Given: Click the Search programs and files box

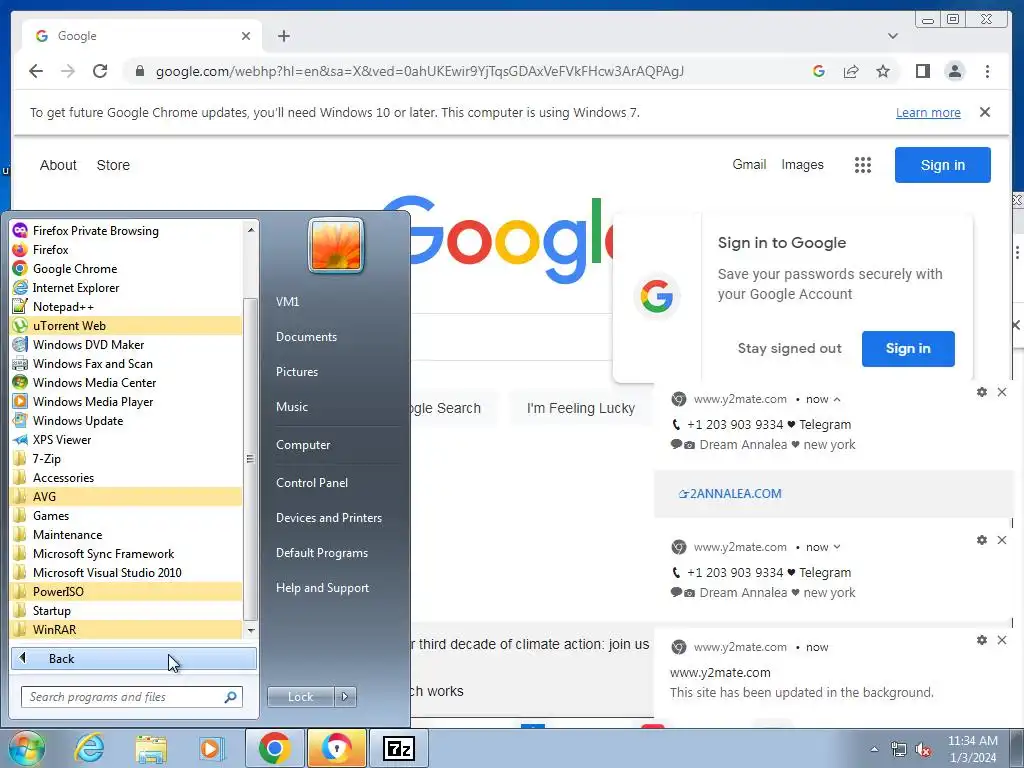Looking at the screenshot, I should (132, 697).
